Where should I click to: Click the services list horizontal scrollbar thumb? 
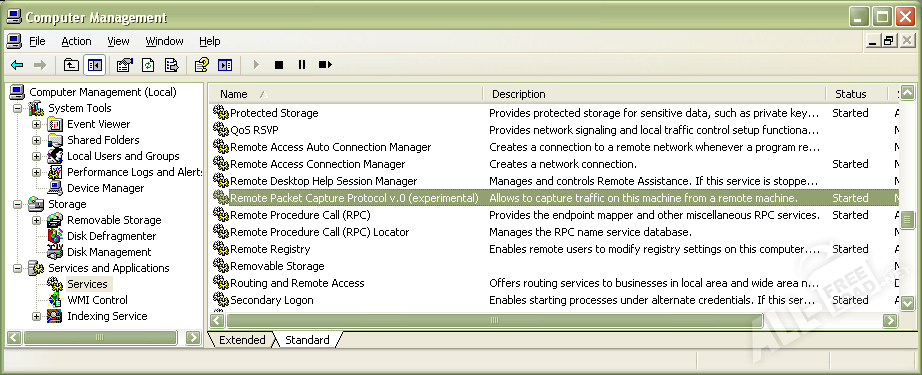[x=495, y=321]
